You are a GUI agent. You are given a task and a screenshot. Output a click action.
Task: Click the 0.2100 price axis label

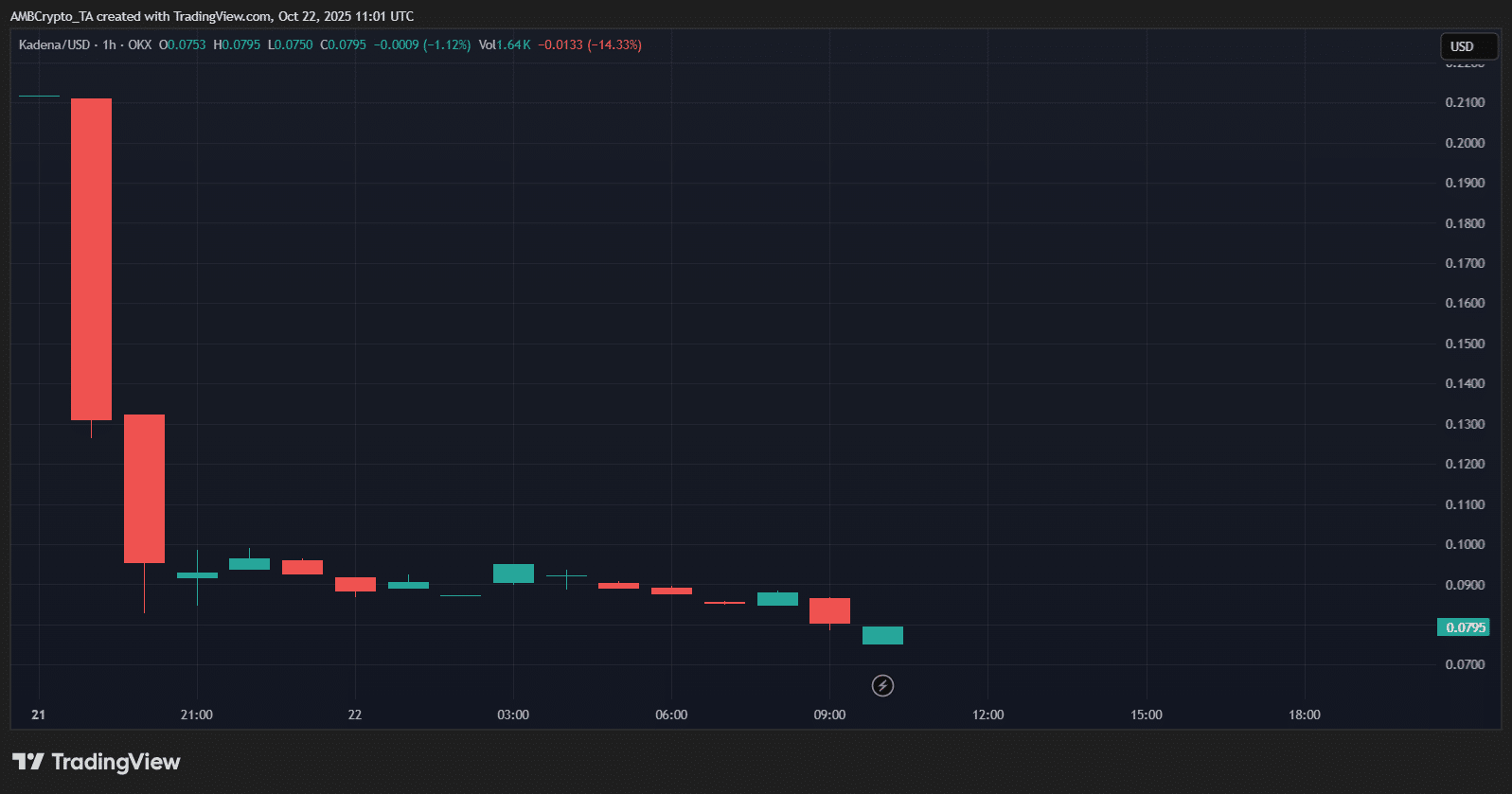(x=1465, y=102)
